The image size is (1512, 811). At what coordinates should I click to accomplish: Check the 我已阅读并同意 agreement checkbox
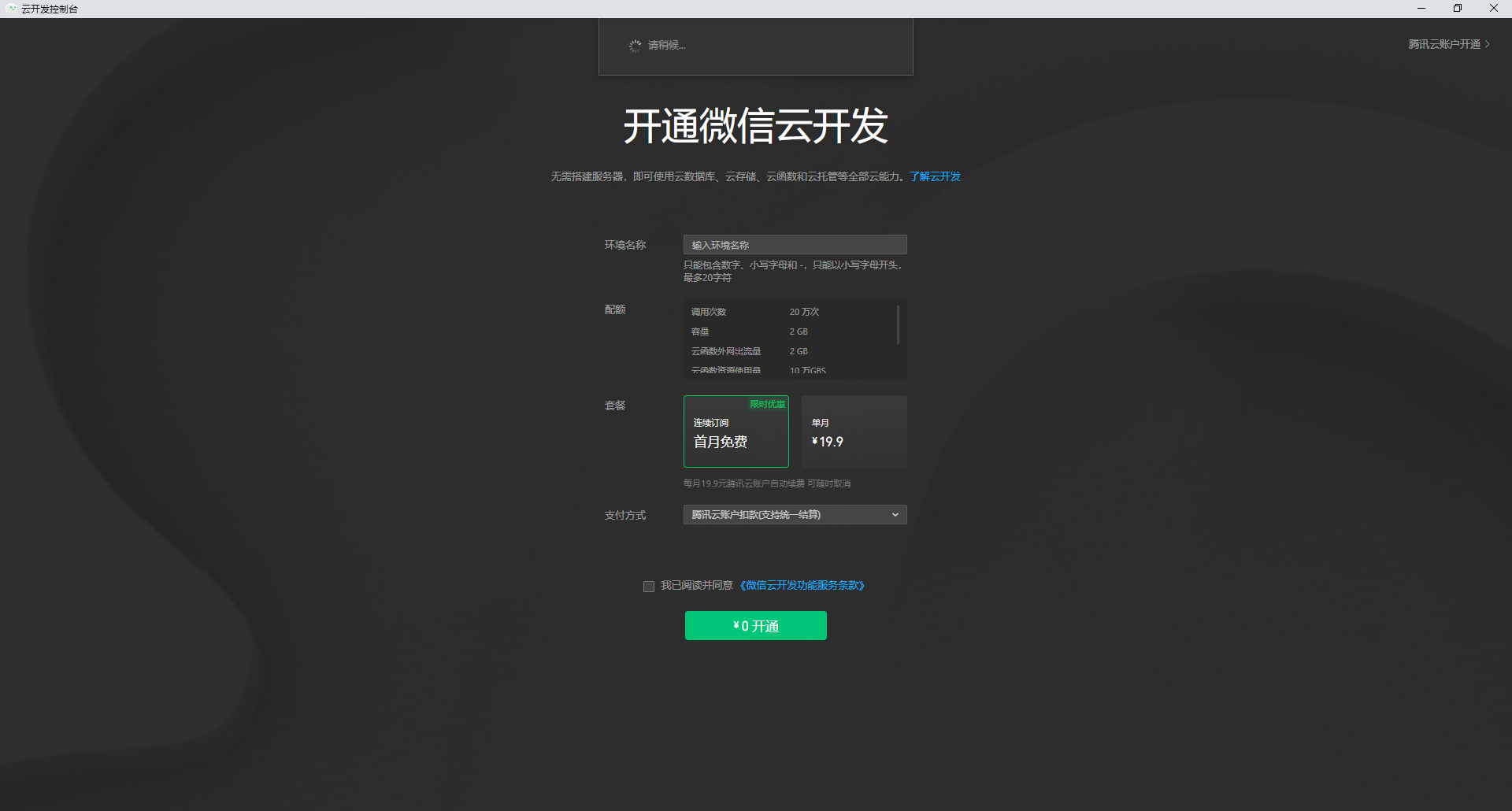point(649,587)
